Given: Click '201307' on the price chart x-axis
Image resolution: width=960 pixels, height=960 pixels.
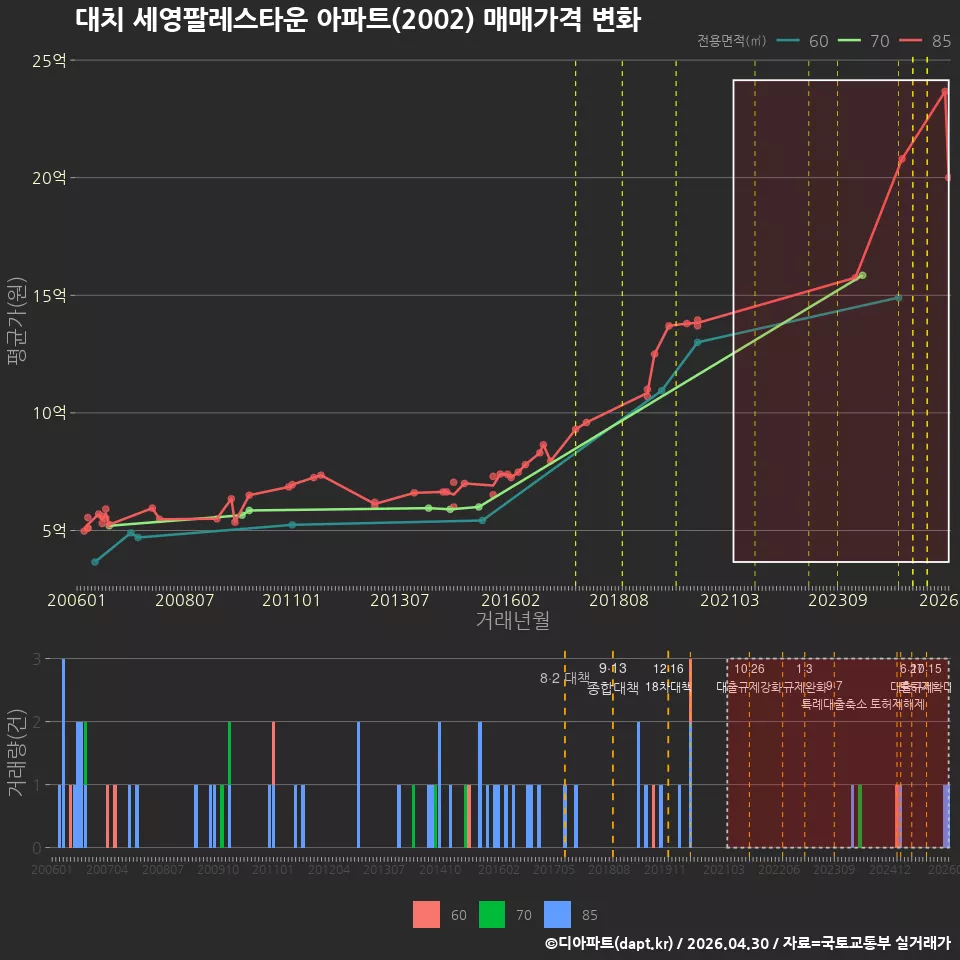Looking at the screenshot, I should [399, 600].
